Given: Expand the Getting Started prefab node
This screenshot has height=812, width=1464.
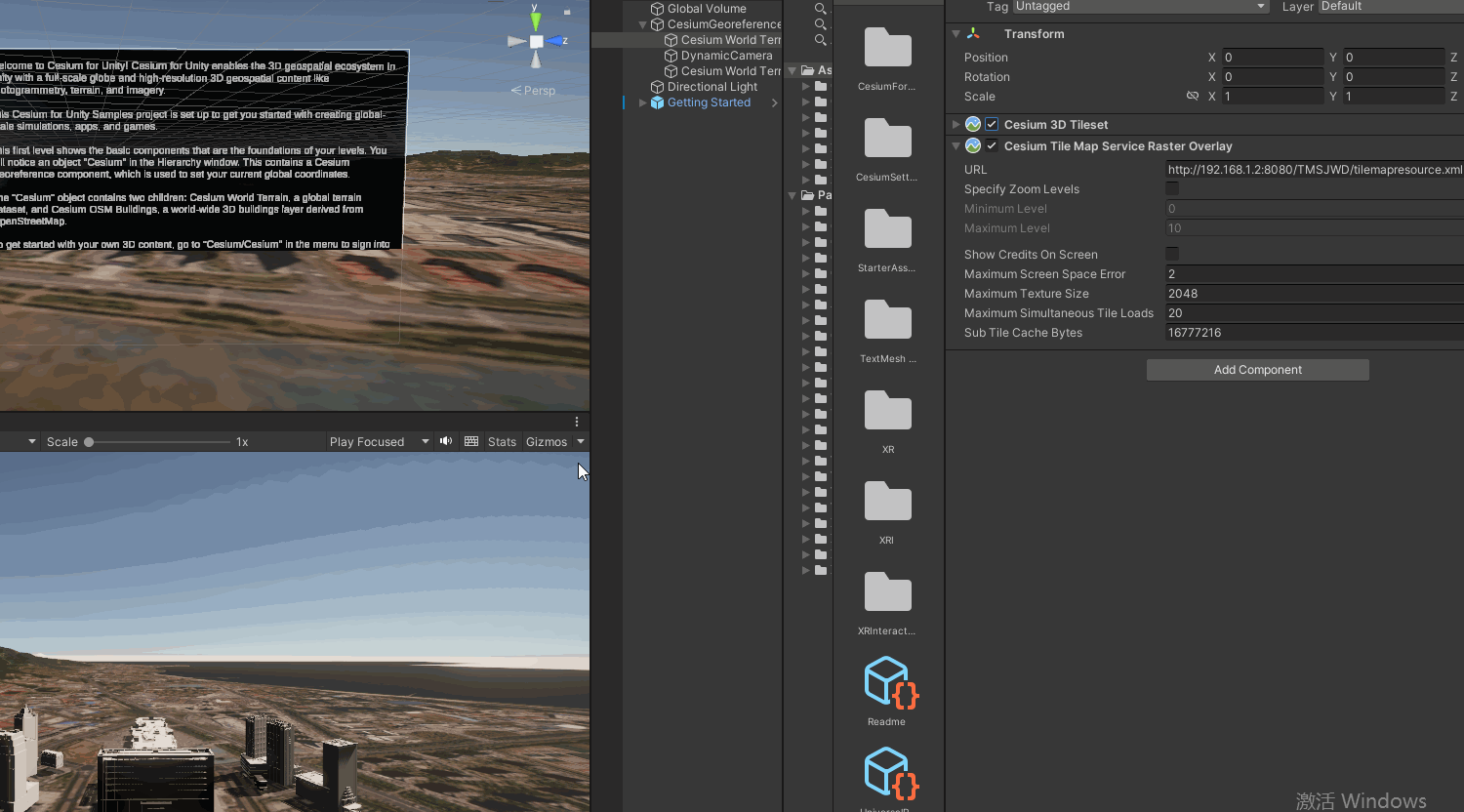Looking at the screenshot, I should [x=643, y=102].
